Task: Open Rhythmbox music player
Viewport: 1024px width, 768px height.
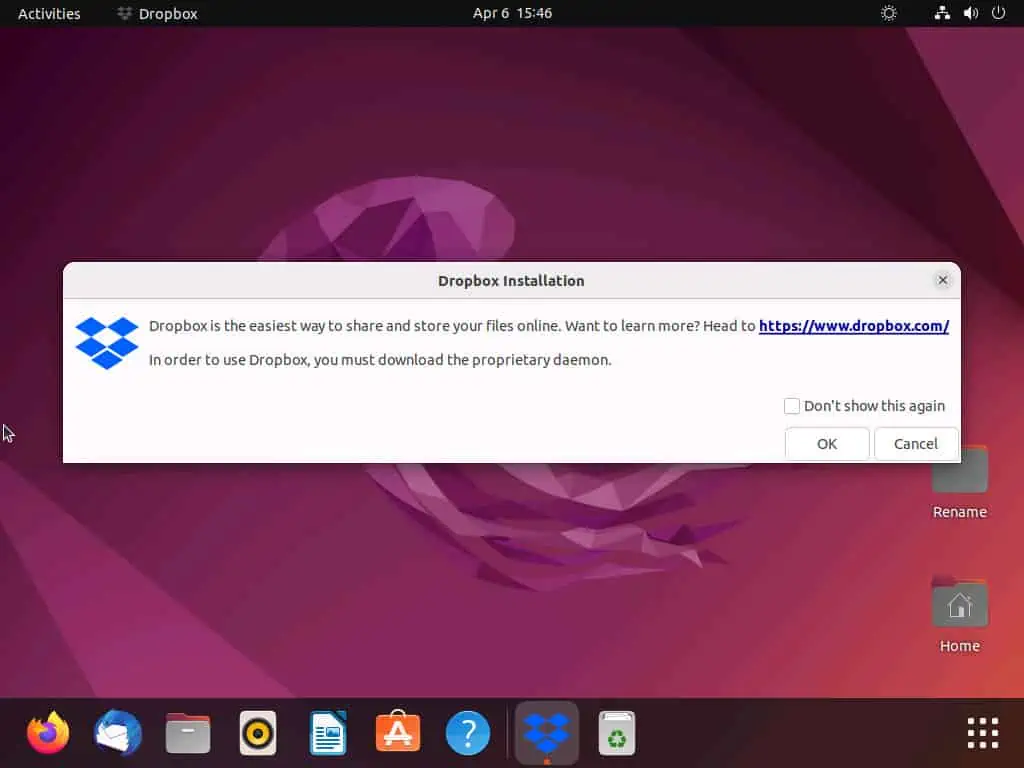Action: pos(258,734)
